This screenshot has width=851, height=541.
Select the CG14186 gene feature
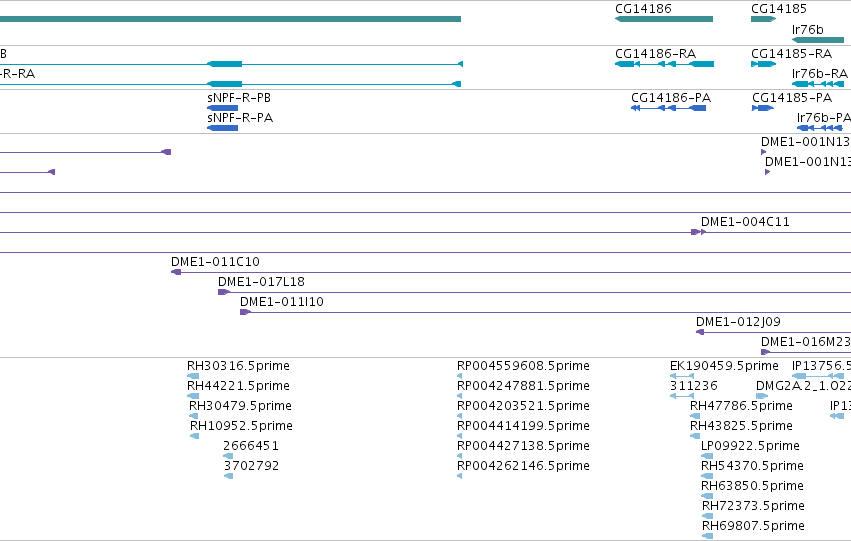[643, 9]
